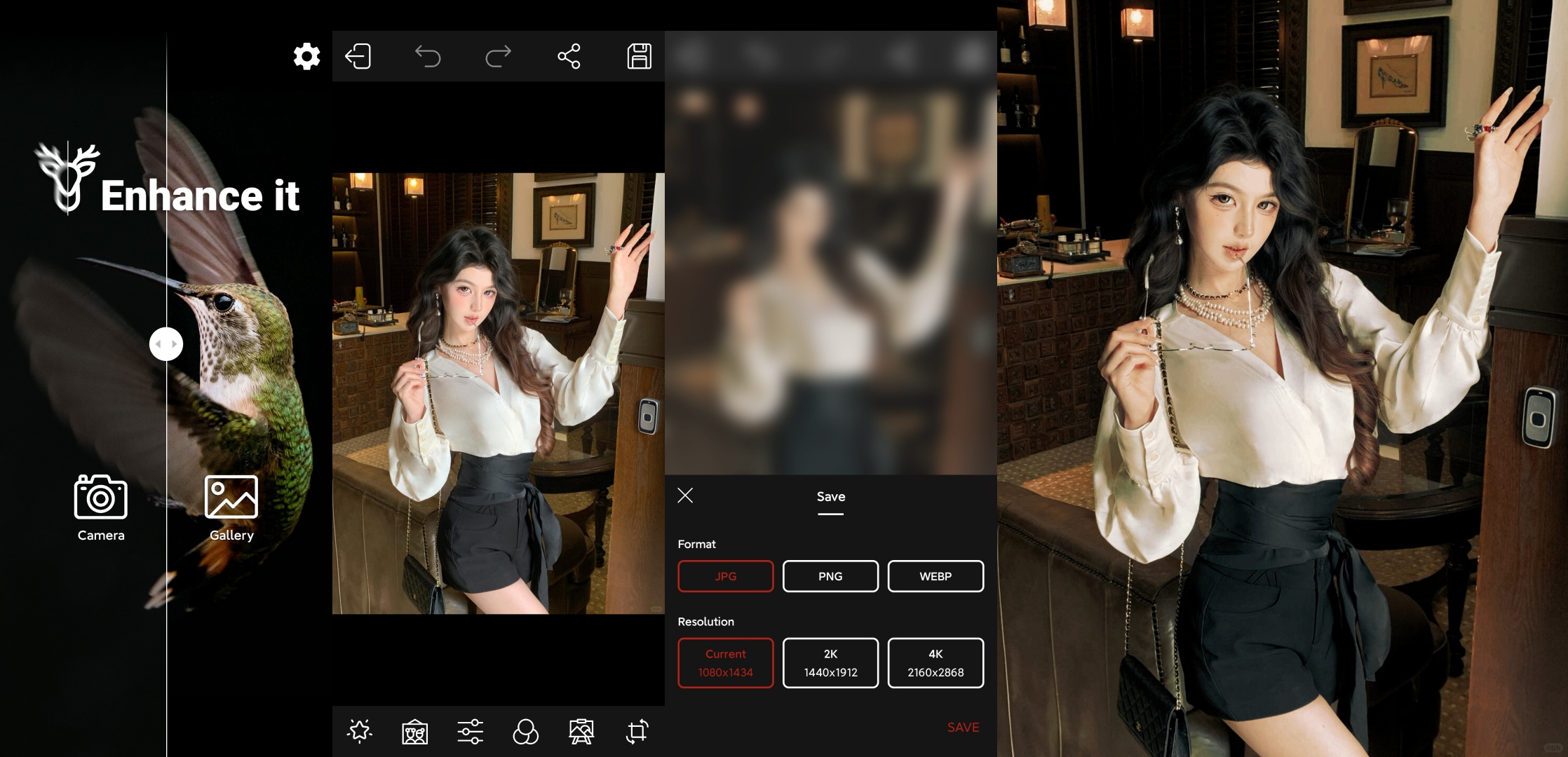Close the Save panel

[685, 496]
